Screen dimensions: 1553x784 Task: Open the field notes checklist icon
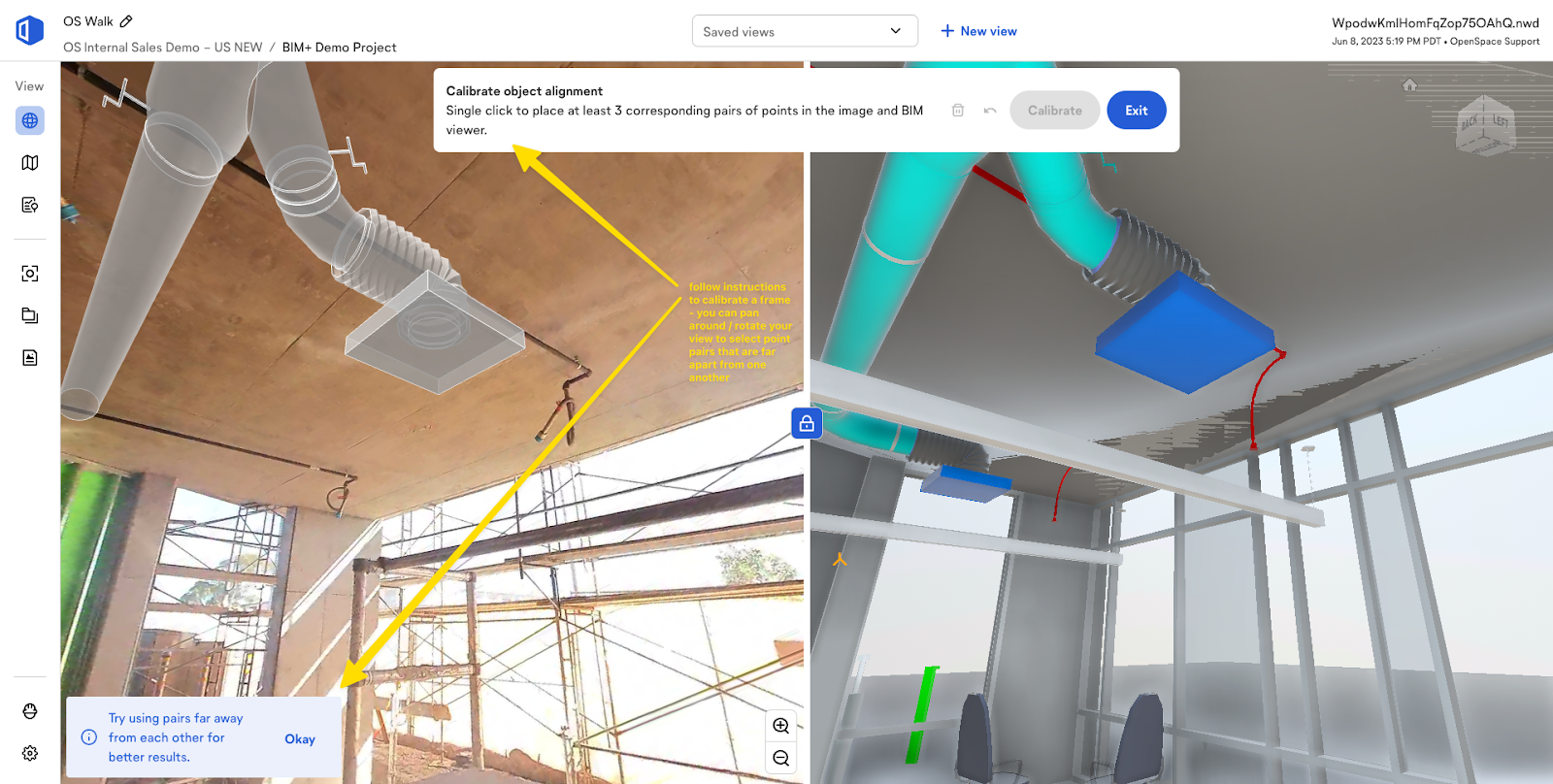coord(30,205)
